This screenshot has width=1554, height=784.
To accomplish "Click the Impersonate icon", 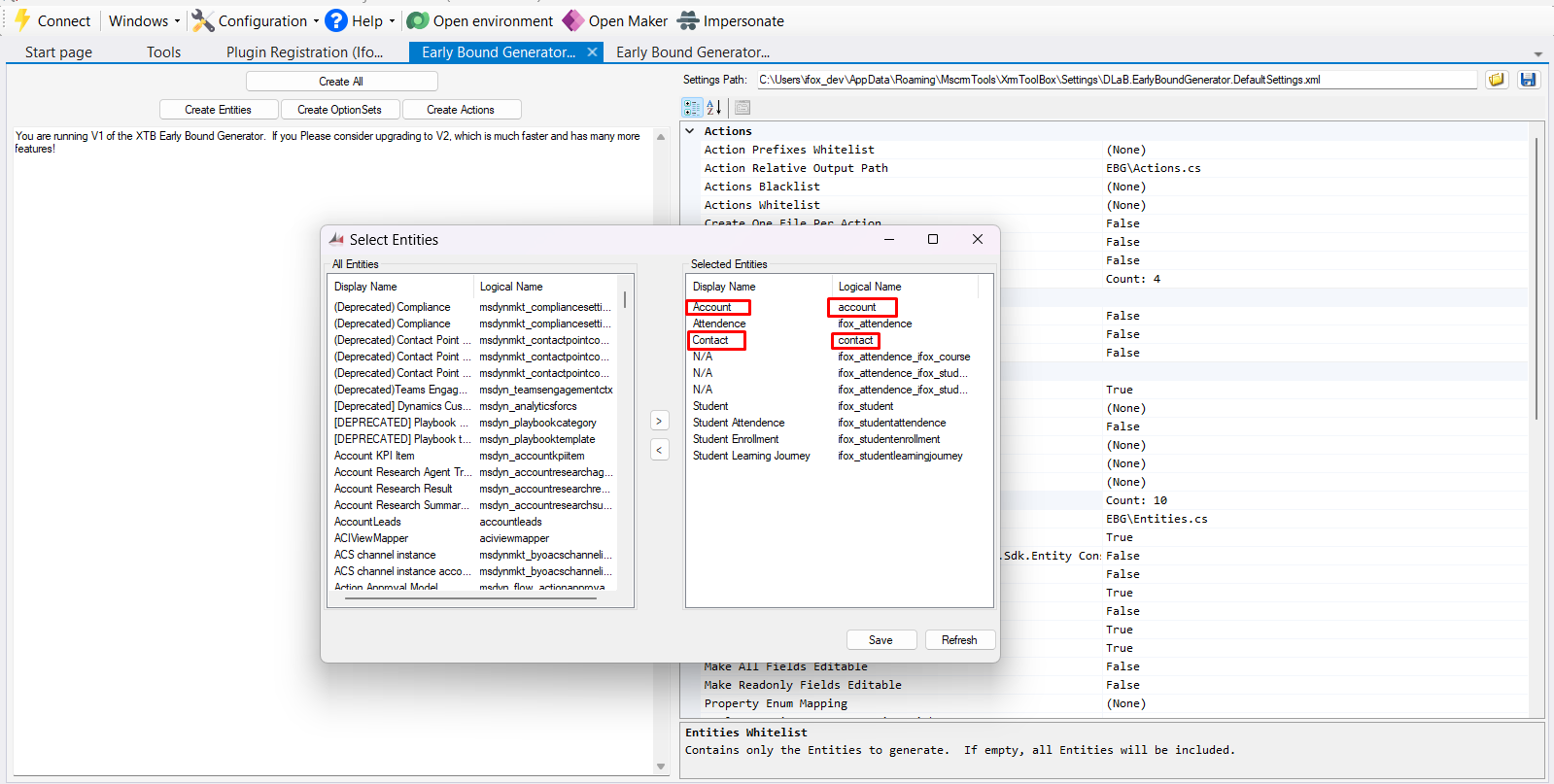I will point(688,20).
